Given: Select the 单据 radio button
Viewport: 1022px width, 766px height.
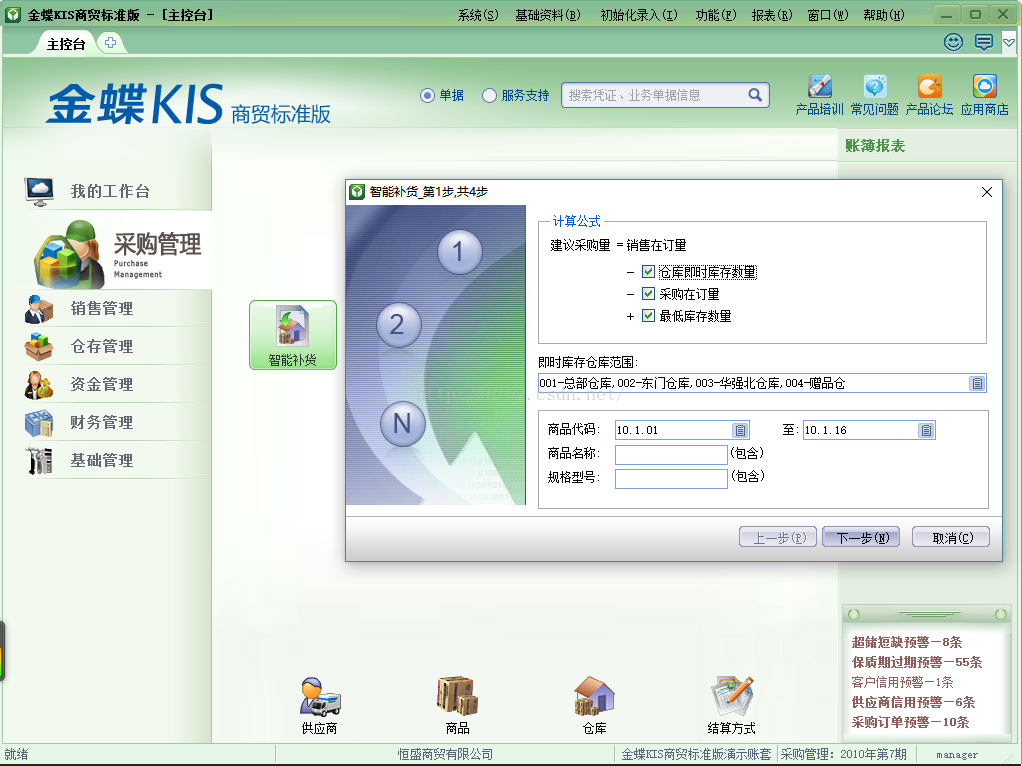Looking at the screenshot, I should [x=427, y=96].
